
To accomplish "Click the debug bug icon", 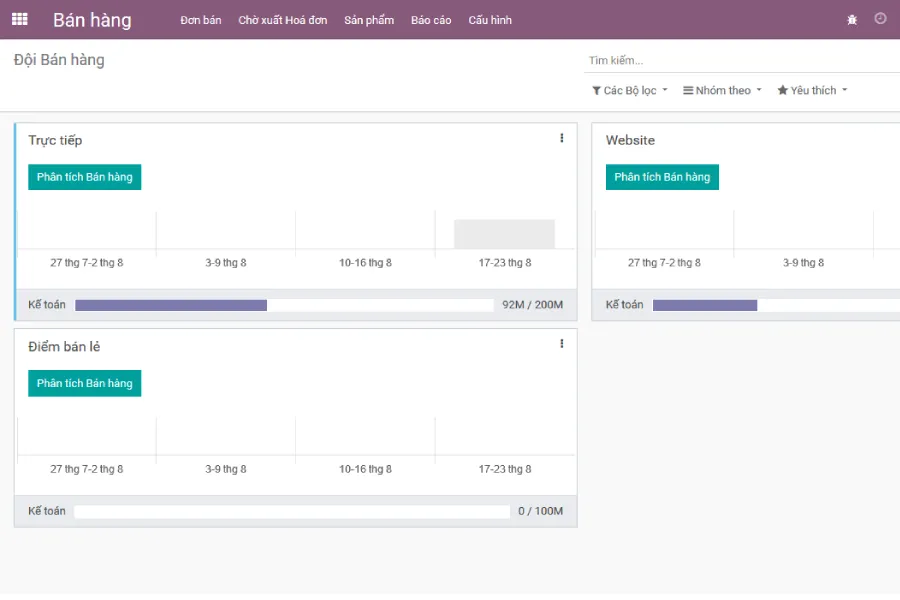I will click(852, 20).
